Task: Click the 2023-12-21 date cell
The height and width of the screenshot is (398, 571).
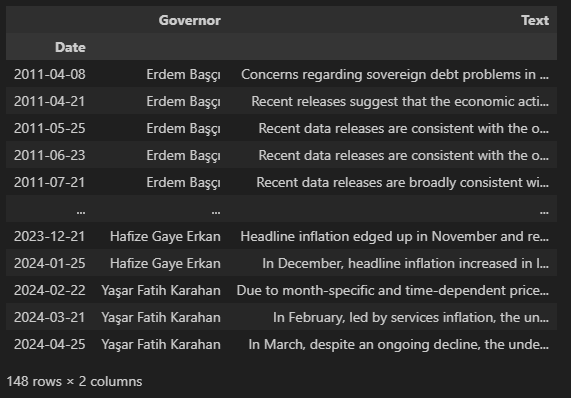Action: (x=50, y=236)
